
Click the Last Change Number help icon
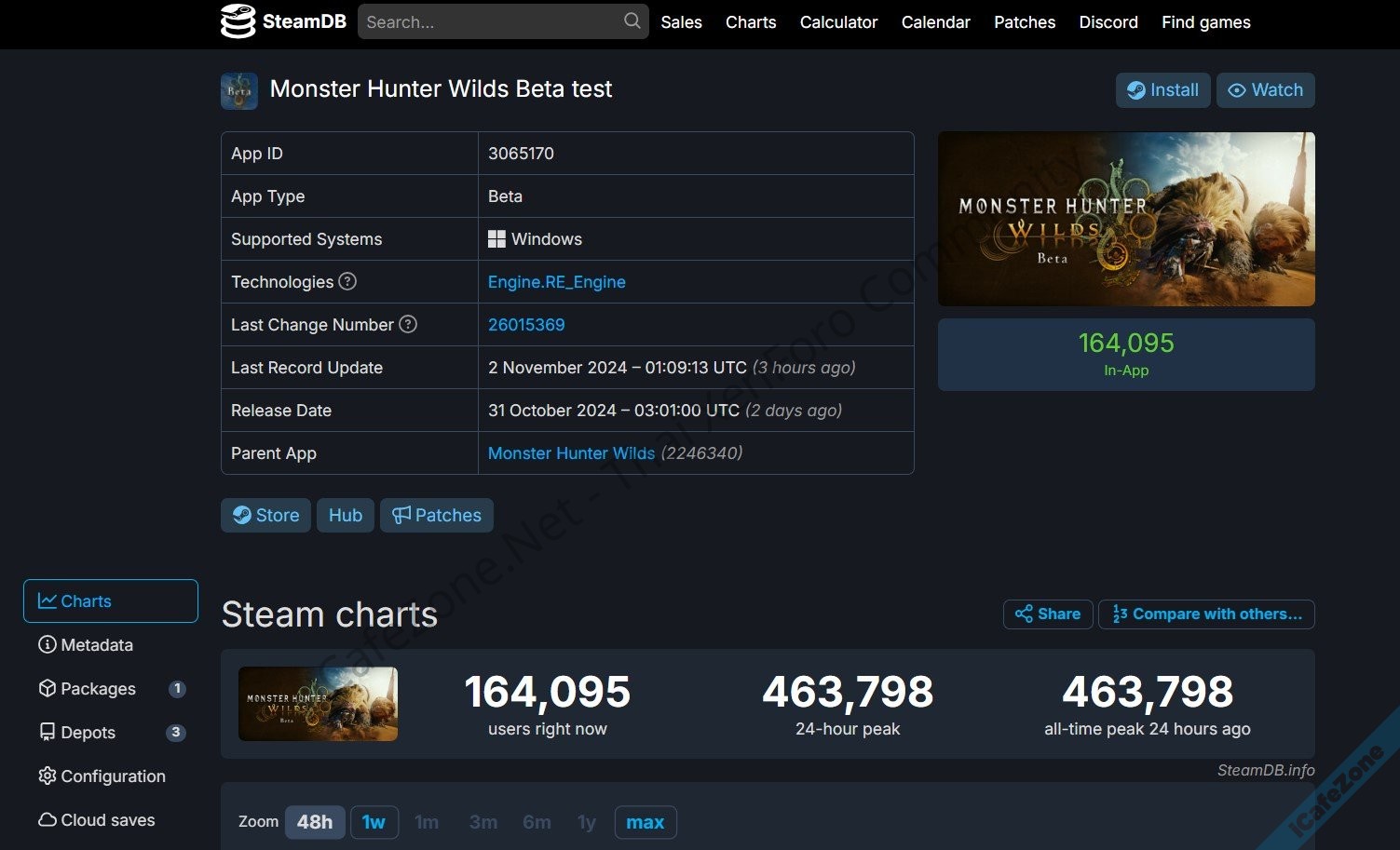click(x=408, y=324)
